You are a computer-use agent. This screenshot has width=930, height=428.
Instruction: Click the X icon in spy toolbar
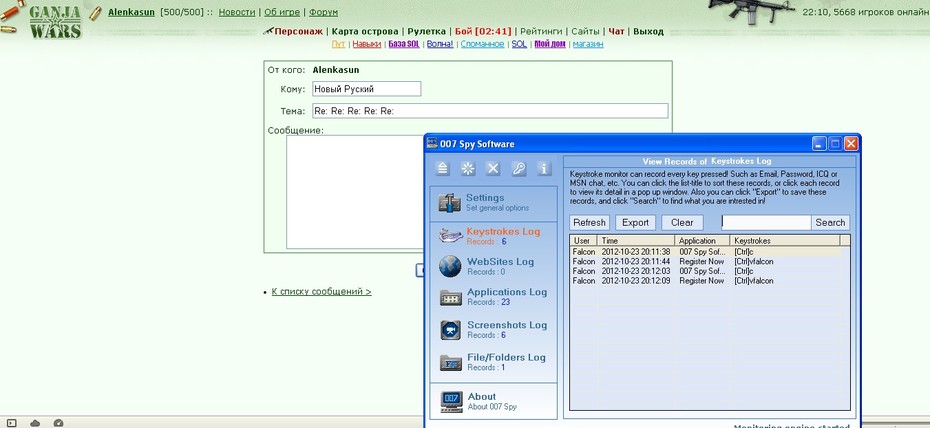click(493, 168)
